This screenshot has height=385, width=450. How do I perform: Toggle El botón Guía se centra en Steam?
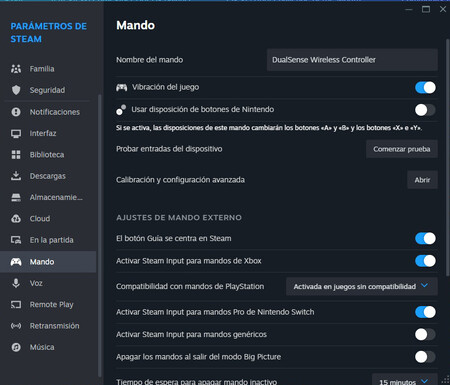tap(425, 238)
